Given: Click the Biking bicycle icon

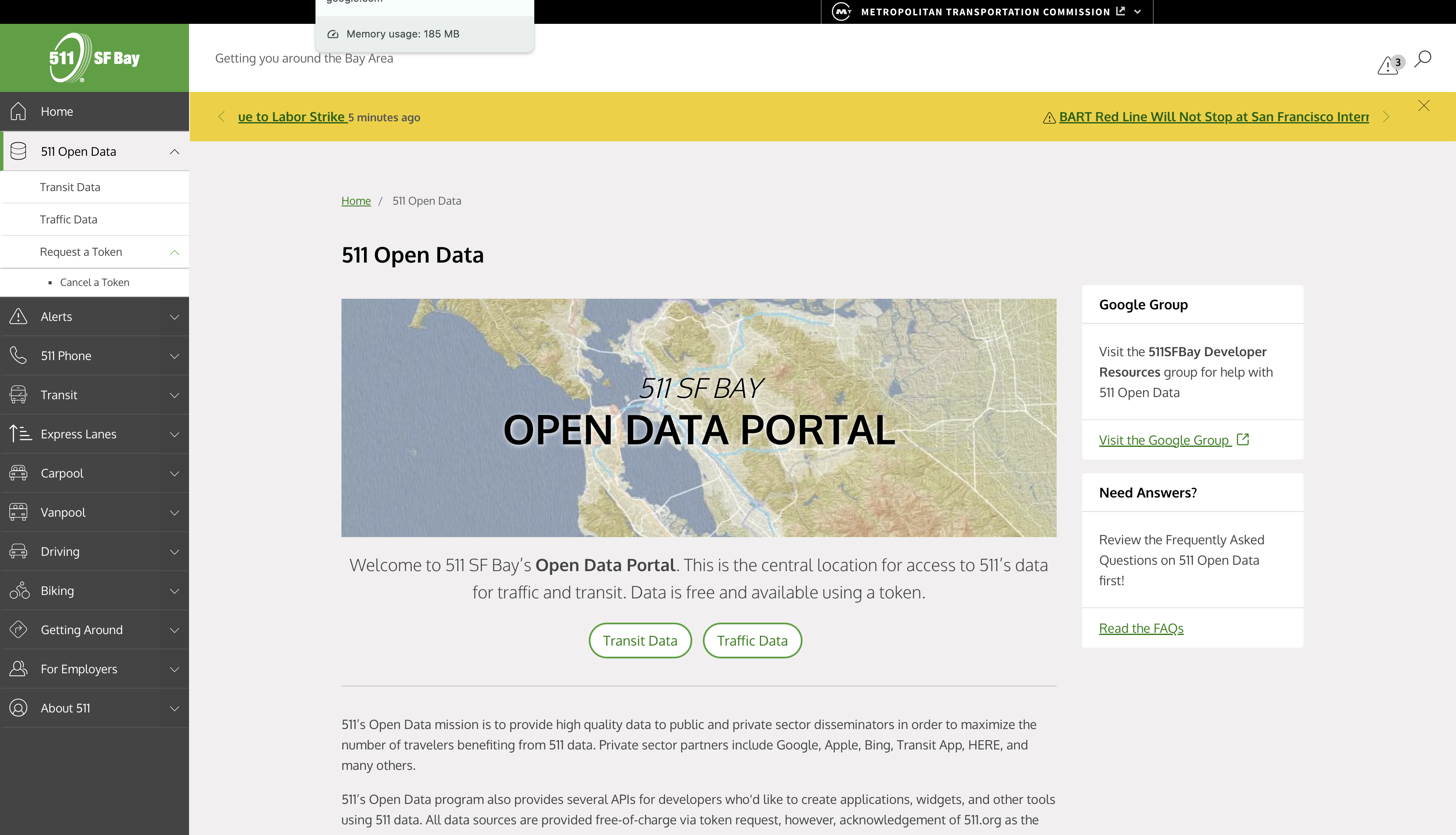Looking at the screenshot, I should [x=20, y=590].
